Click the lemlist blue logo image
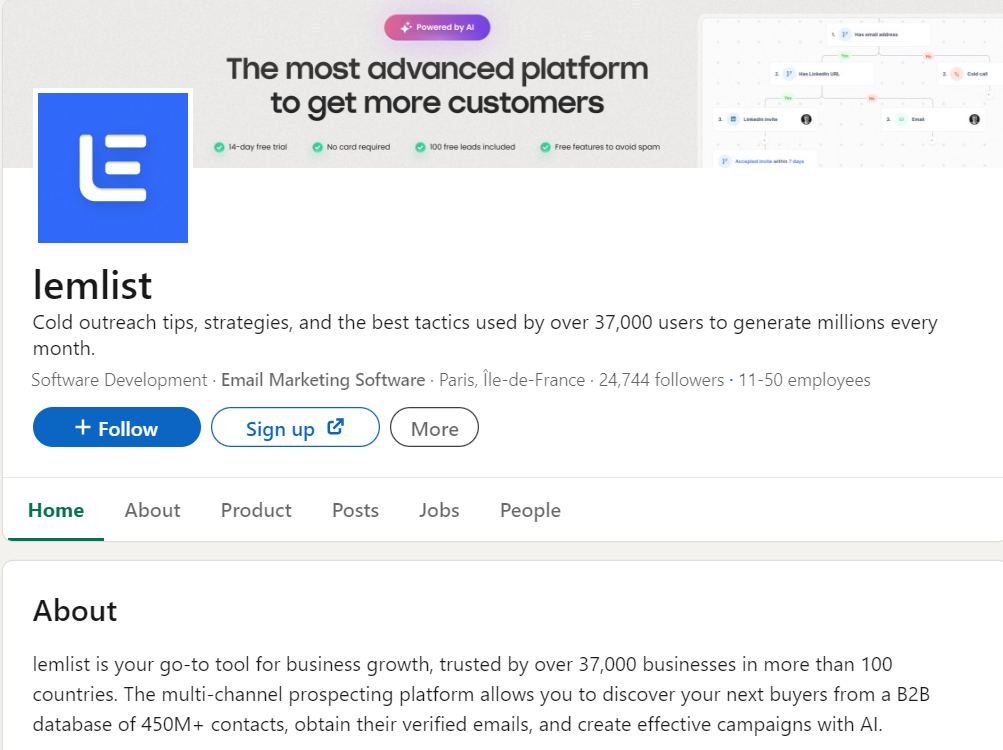 tap(113, 168)
